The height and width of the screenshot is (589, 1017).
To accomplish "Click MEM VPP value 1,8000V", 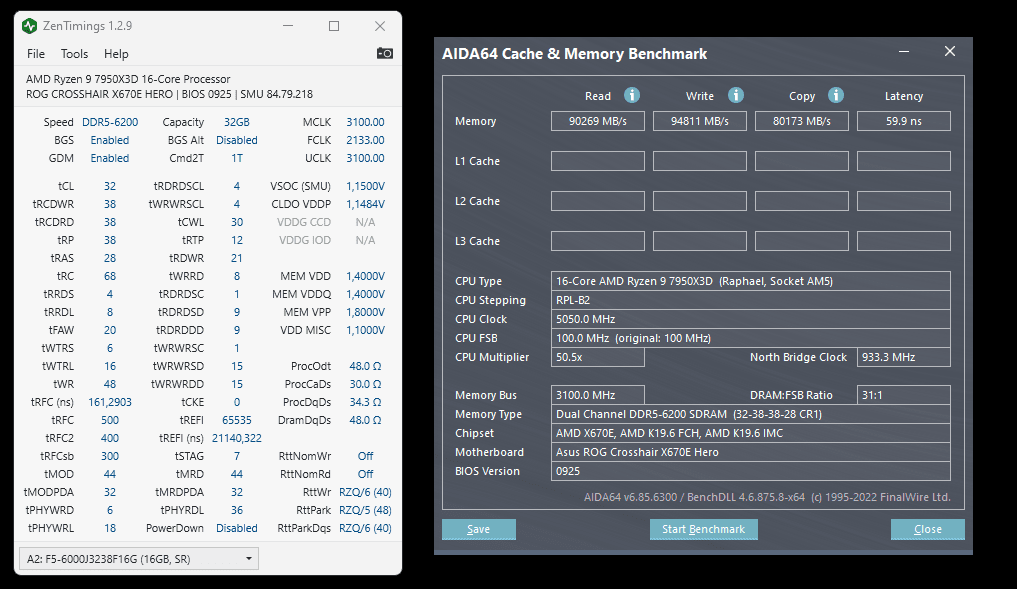I will click(x=365, y=312).
